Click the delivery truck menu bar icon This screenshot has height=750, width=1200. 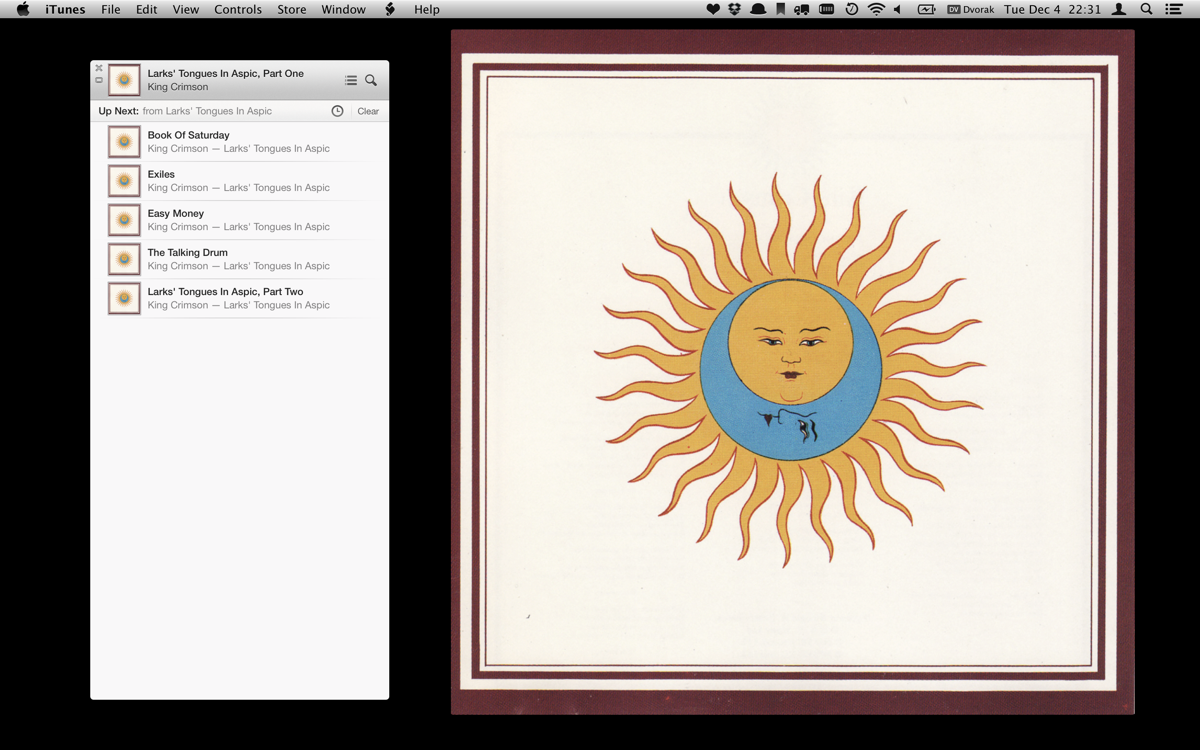pyautogui.click(x=802, y=9)
